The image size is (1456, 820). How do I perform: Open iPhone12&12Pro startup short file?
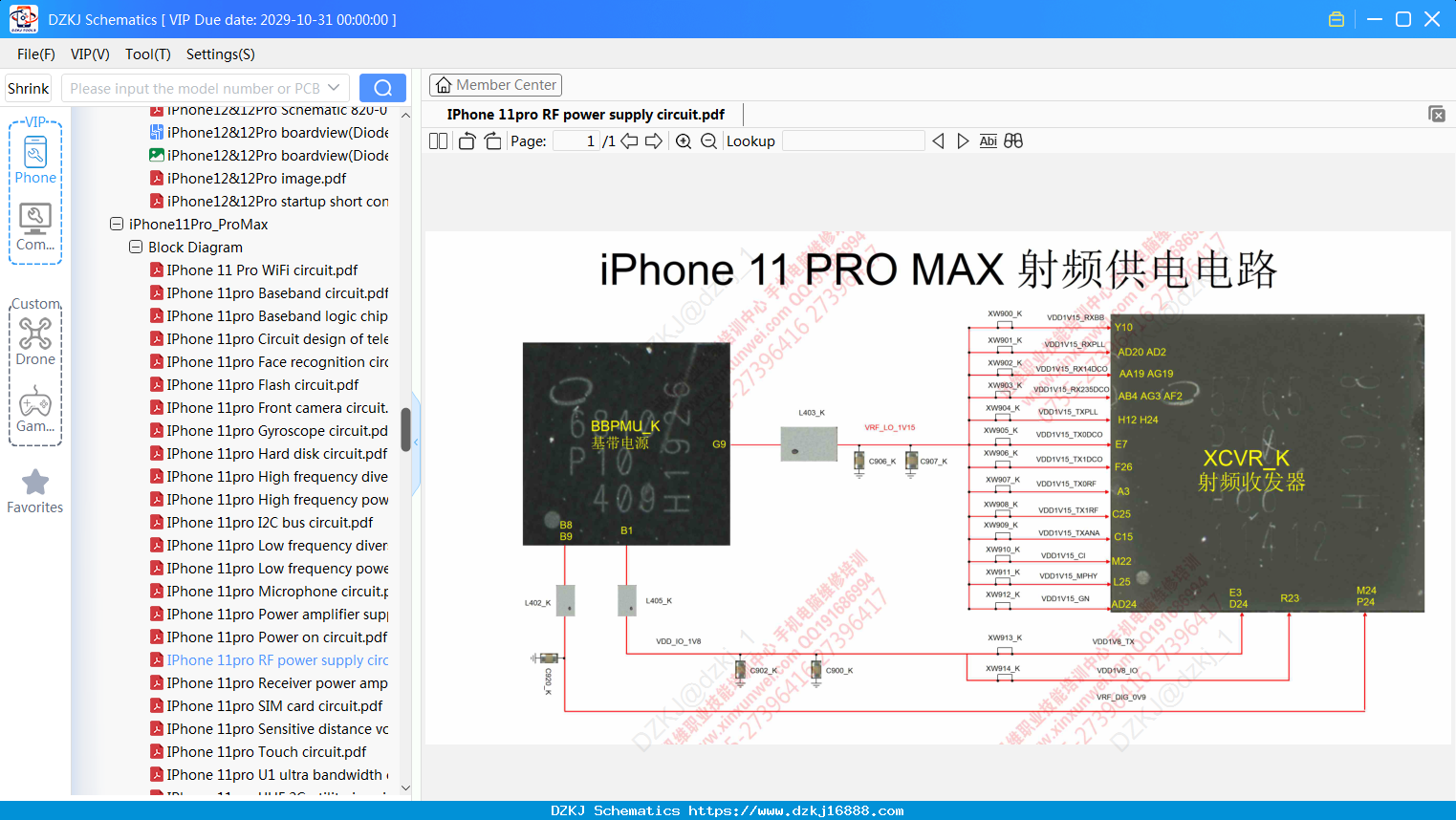click(278, 202)
